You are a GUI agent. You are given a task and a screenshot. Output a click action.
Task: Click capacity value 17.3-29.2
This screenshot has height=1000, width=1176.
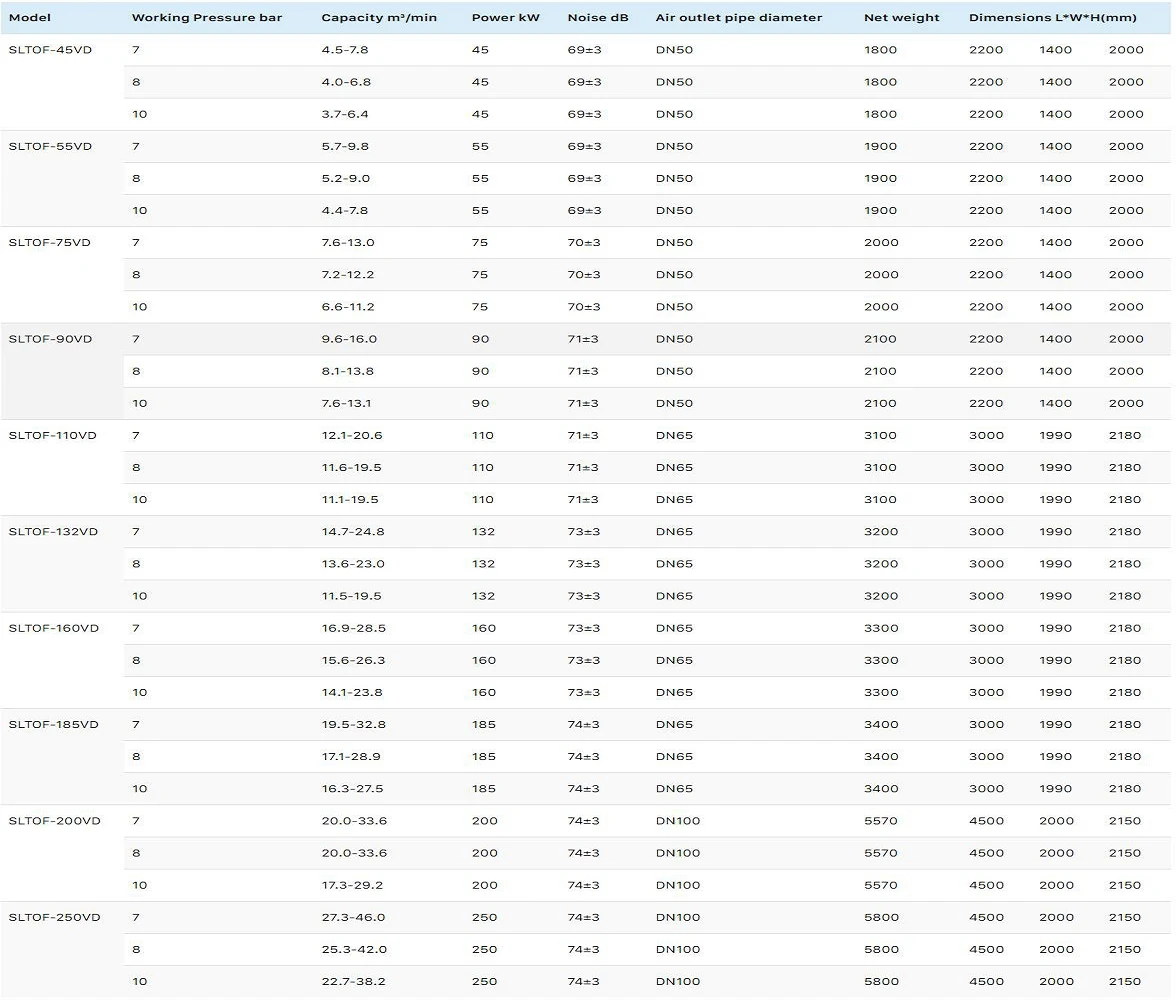[x=352, y=885]
